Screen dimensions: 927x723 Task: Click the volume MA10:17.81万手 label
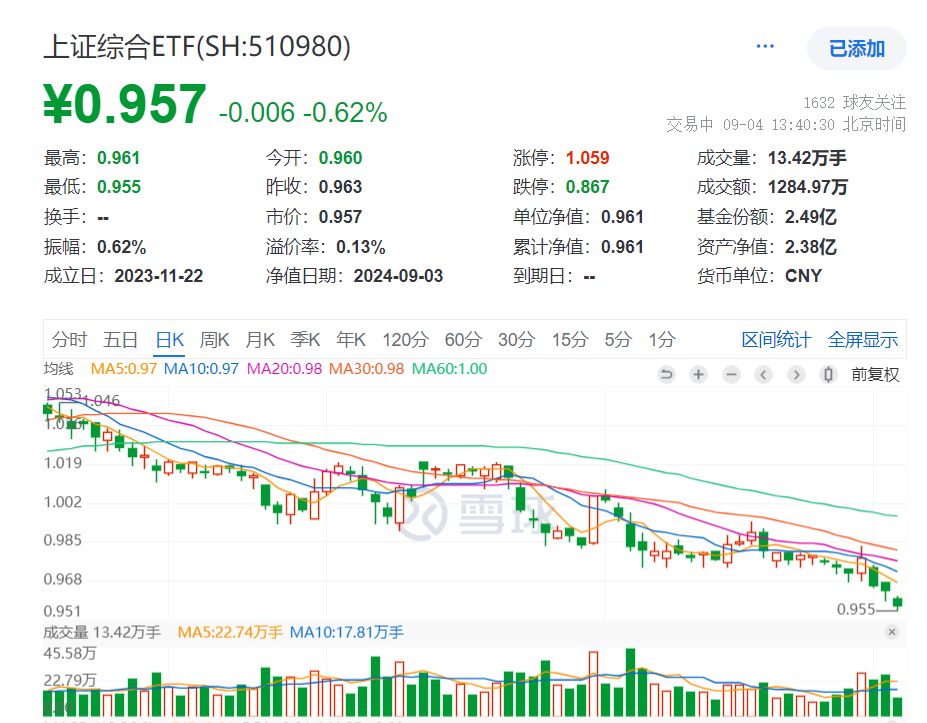[x=346, y=633]
